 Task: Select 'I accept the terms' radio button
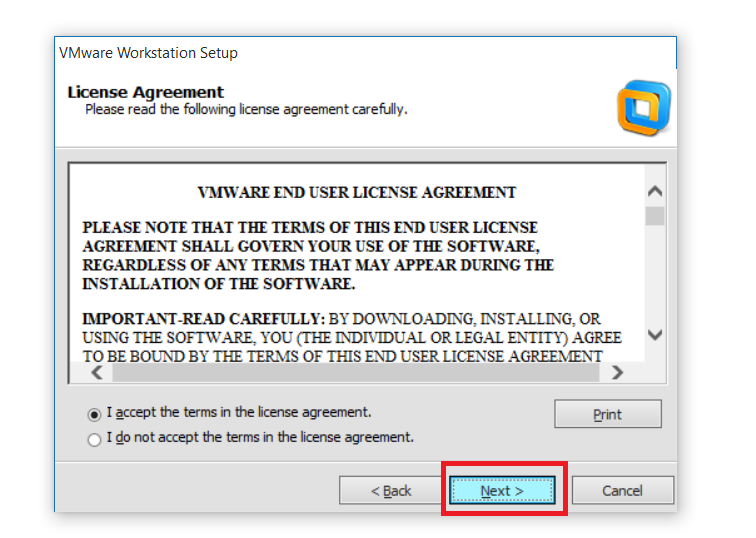click(x=94, y=414)
